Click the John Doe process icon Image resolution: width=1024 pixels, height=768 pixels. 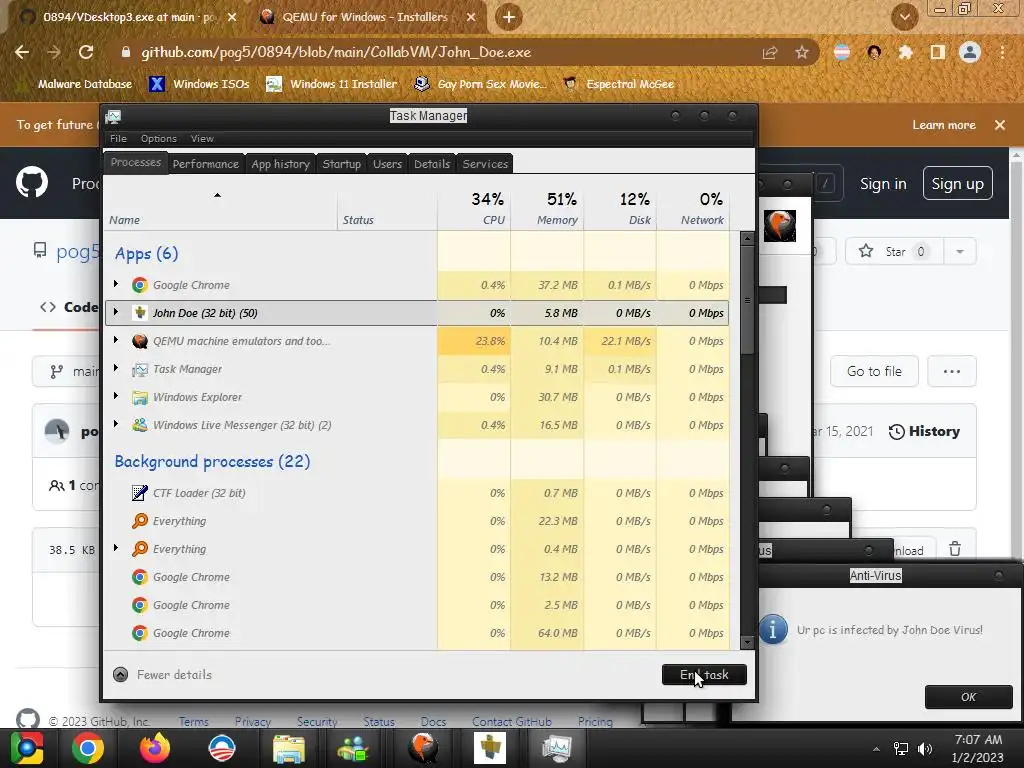click(139, 313)
